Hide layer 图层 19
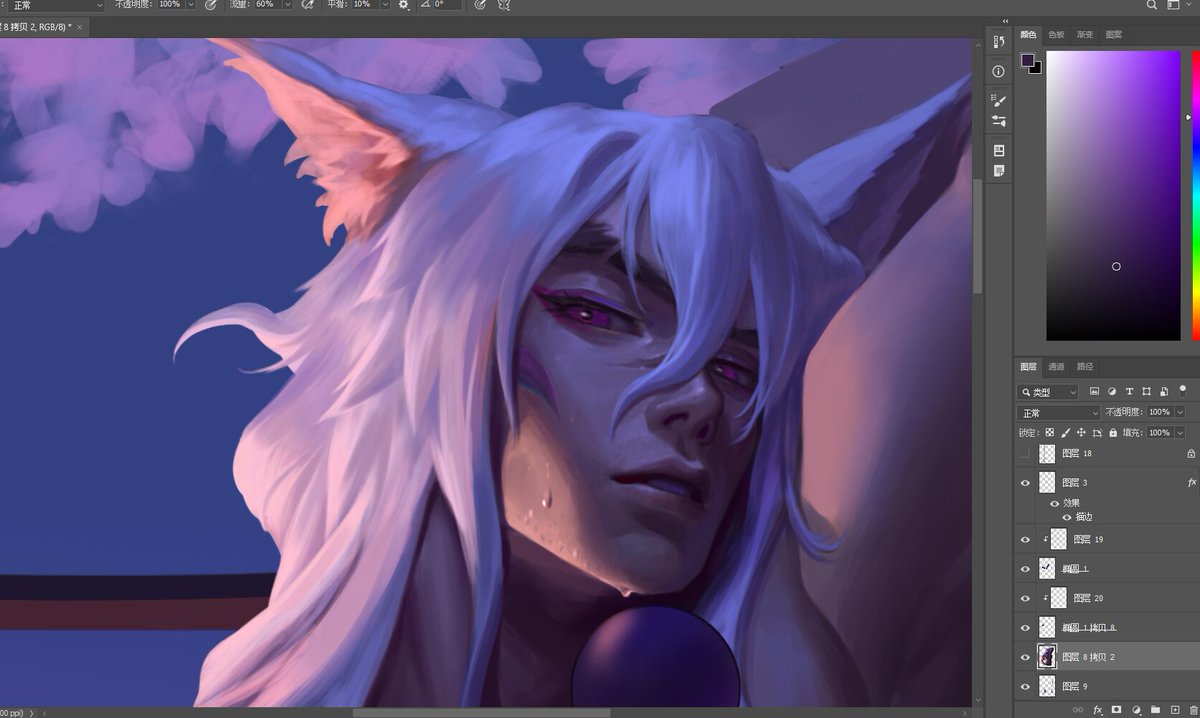 [x=1025, y=539]
